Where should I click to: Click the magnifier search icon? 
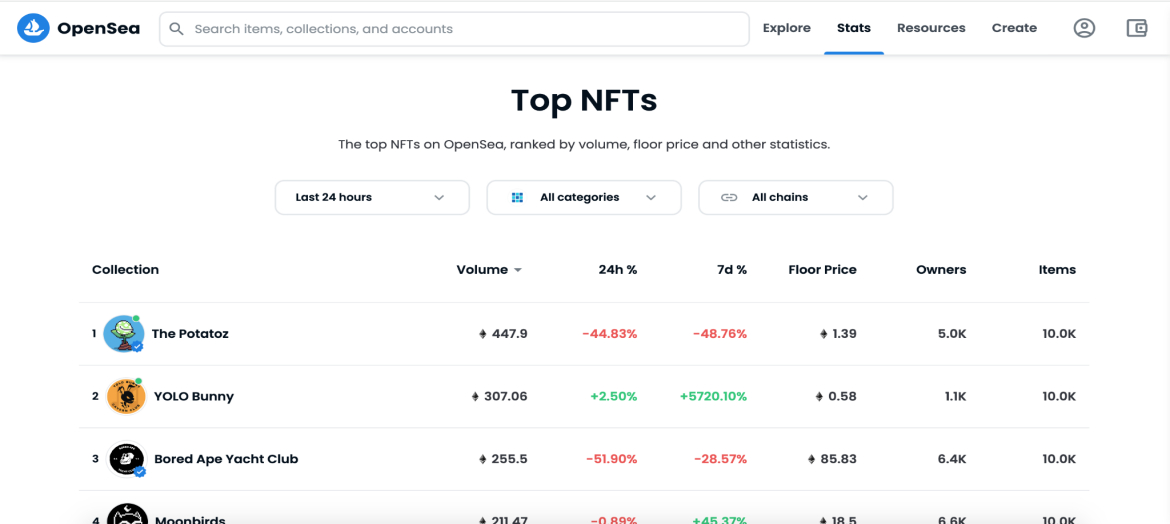(176, 29)
